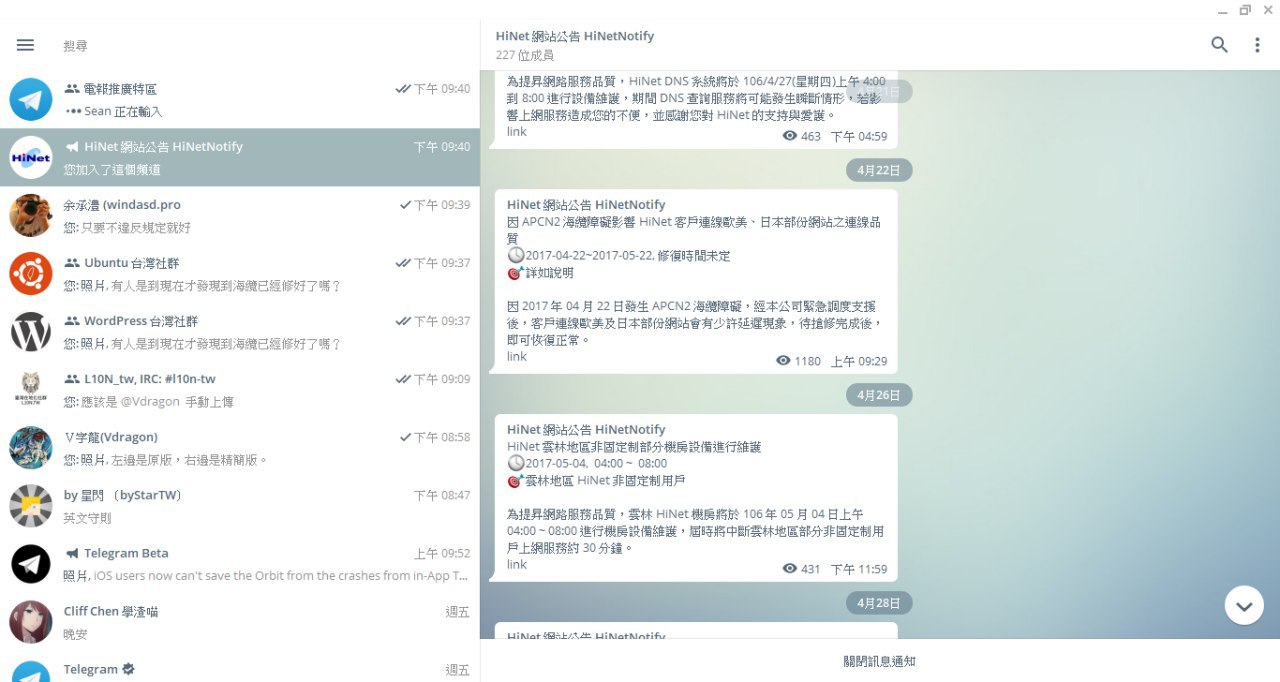1280x682 pixels.
Task: Open the Cliff Chen 學渣喵 chat
Action: 240,621
